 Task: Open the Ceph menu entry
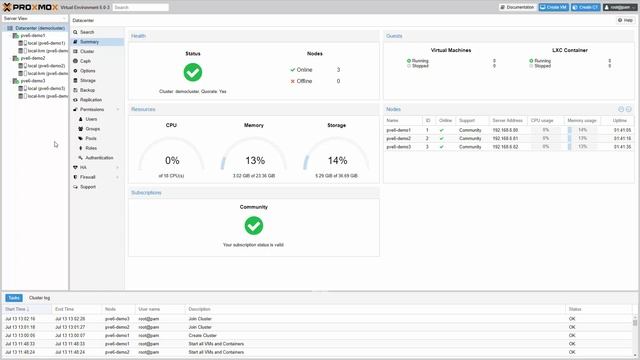[x=97, y=61]
